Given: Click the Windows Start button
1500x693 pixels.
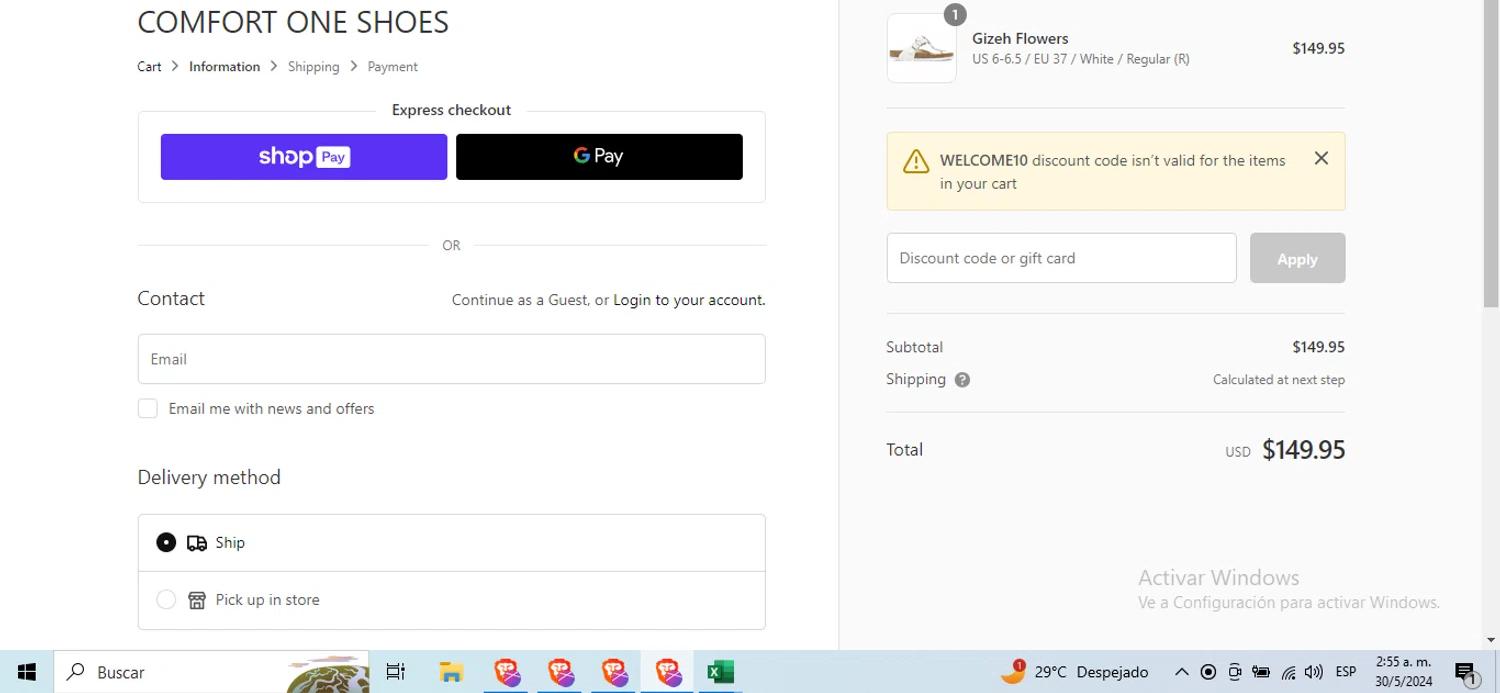Looking at the screenshot, I should click(27, 672).
